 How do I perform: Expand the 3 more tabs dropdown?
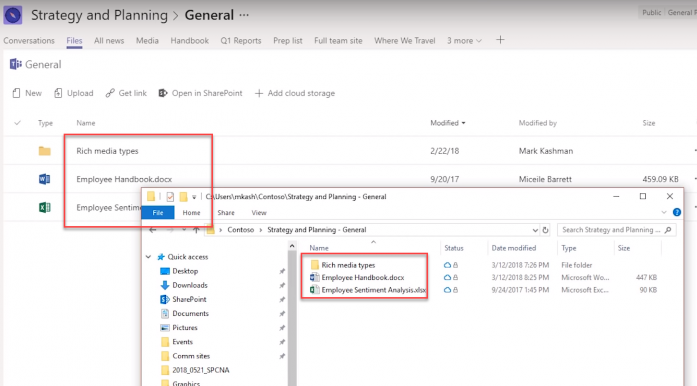[x=464, y=40]
